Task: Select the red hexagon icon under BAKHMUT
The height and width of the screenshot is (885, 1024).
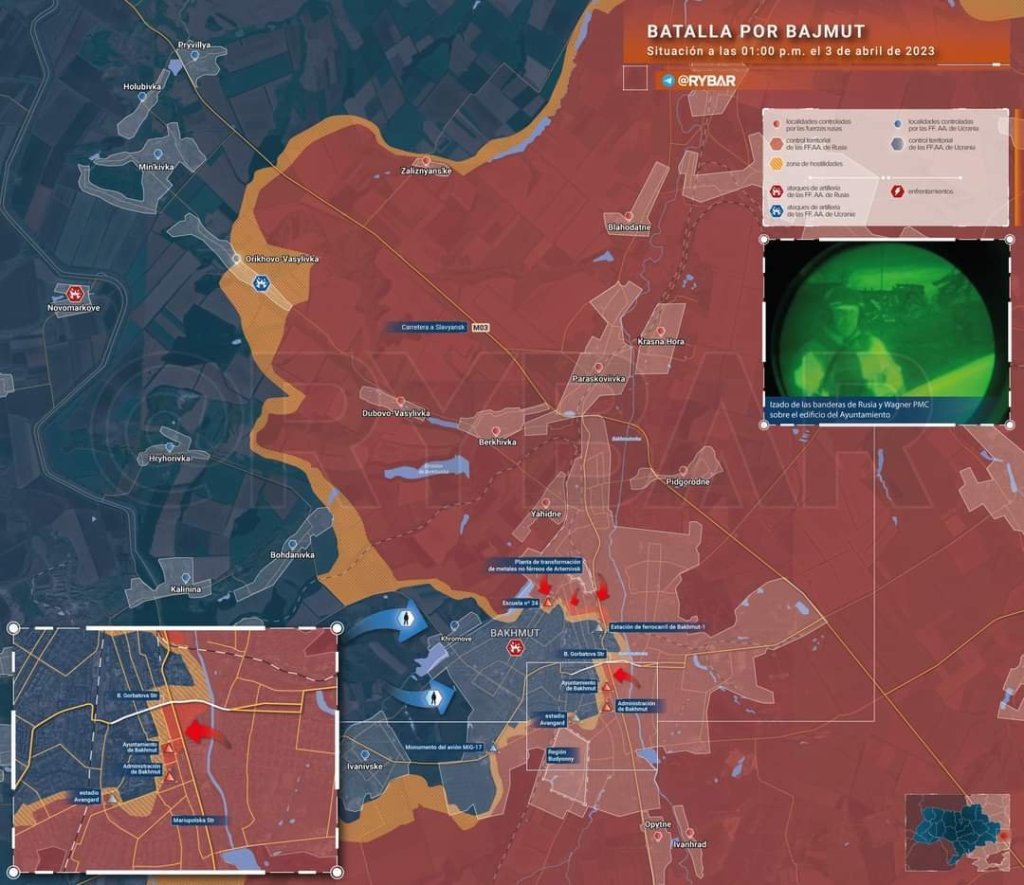Action: [514, 649]
